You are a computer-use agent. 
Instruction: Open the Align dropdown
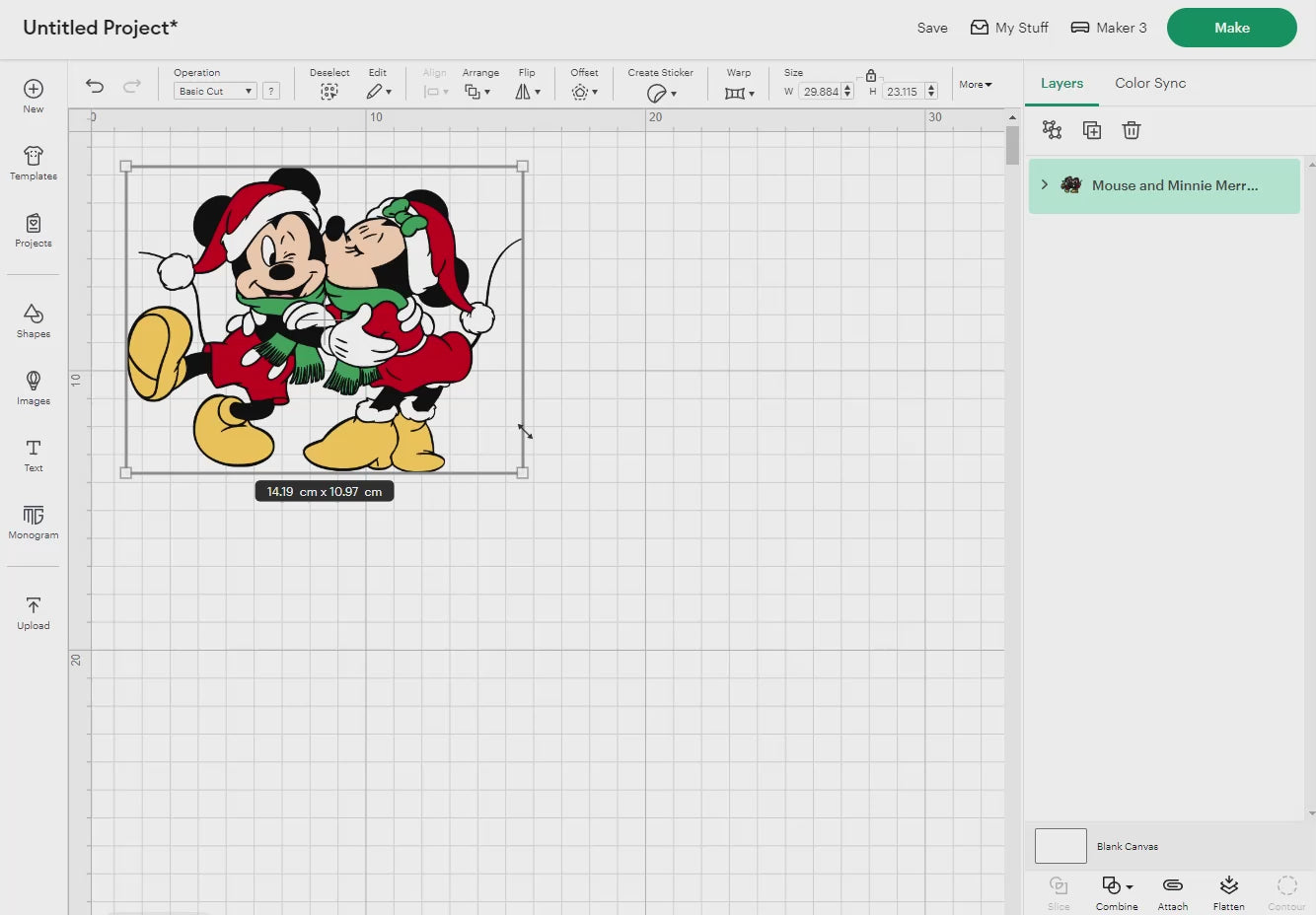pos(435,92)
